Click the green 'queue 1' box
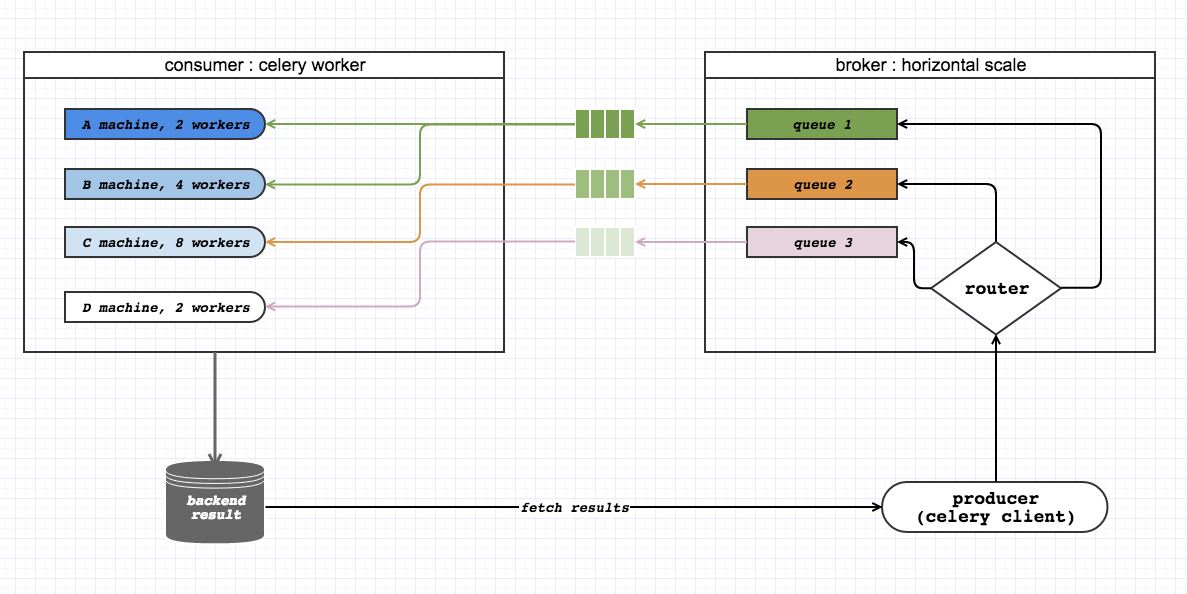This screenshot has height=594, width=1187. 822,124
